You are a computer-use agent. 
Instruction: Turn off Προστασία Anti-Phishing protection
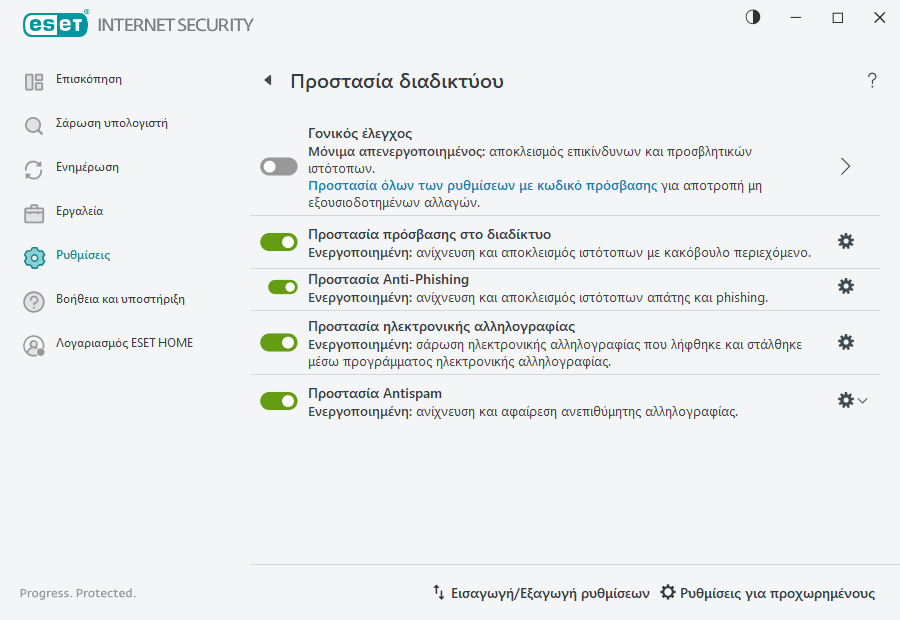278,287
